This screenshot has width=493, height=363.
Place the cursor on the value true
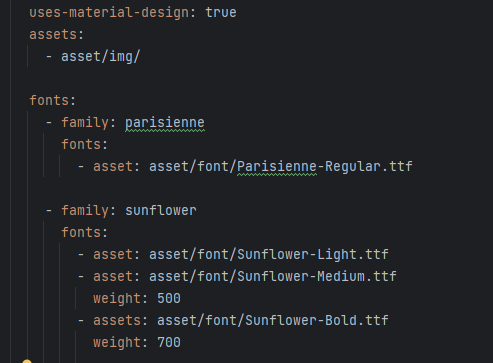pos(221,13)
